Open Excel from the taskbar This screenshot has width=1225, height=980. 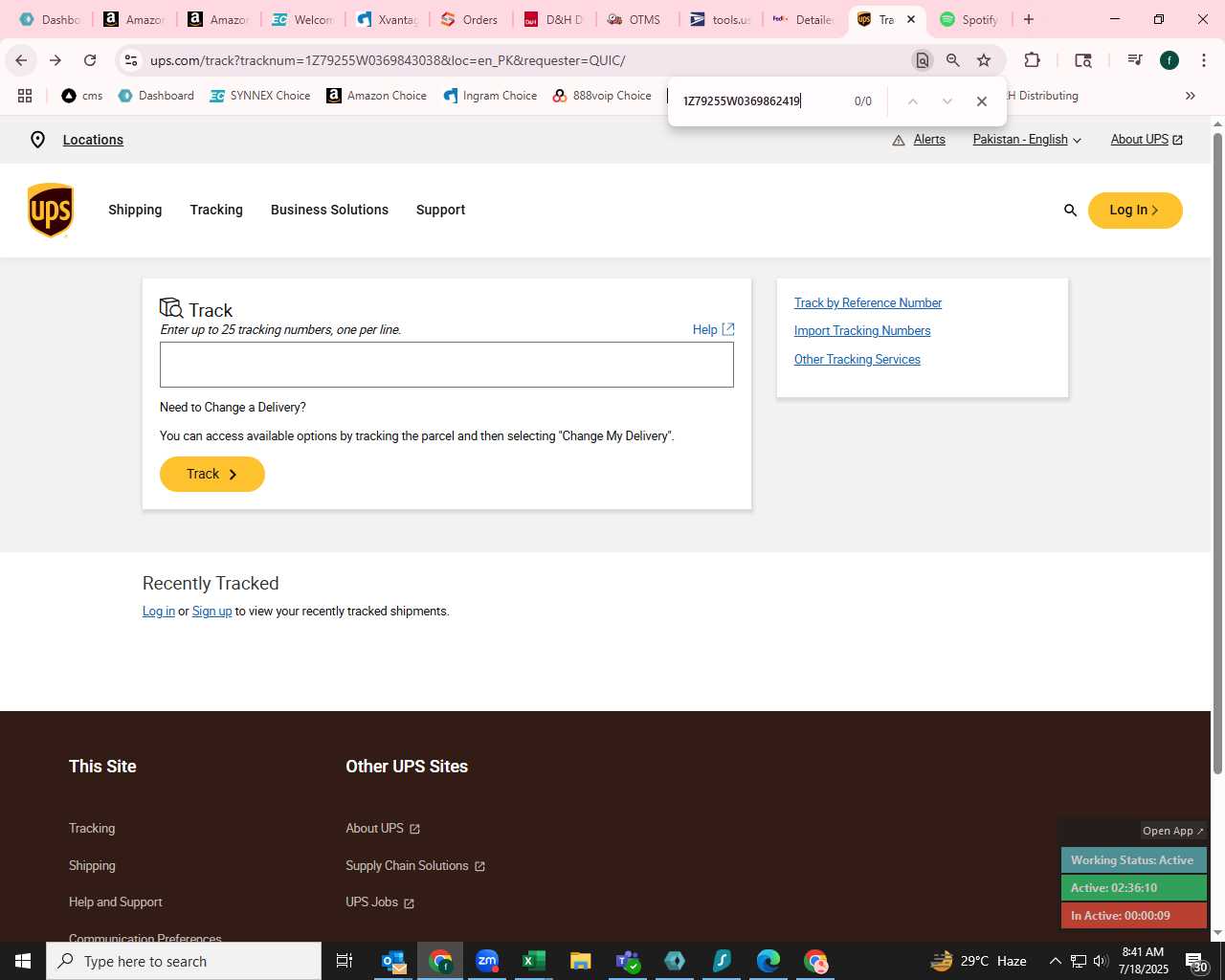[533, 961]
